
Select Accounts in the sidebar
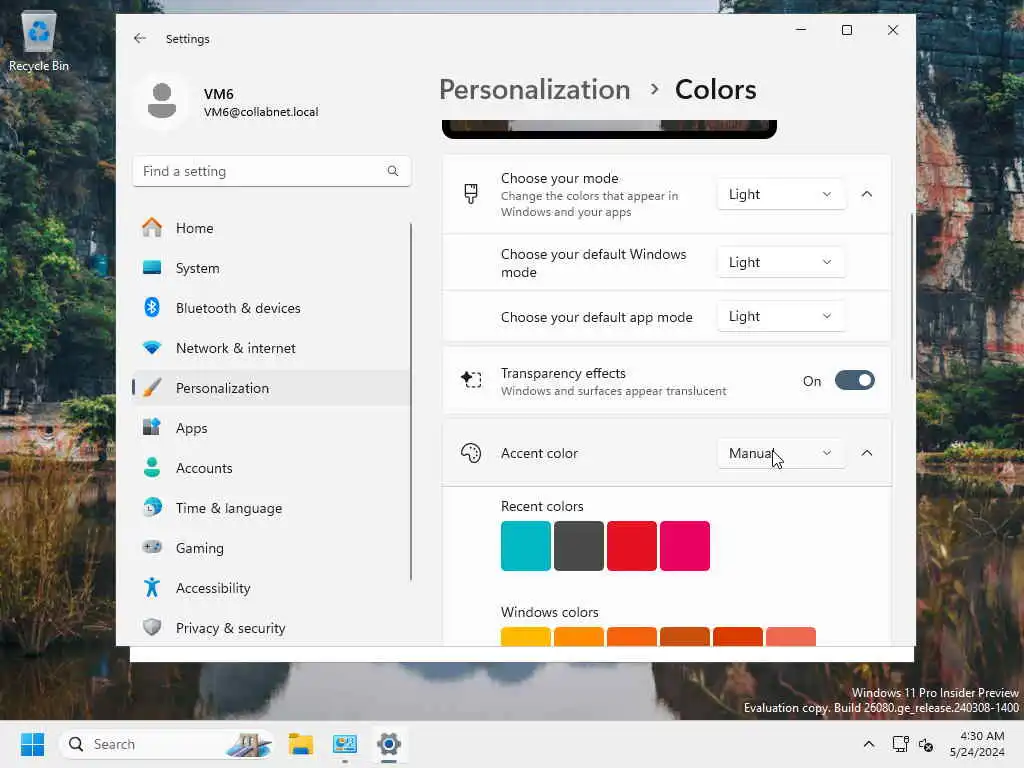point(271,468)
